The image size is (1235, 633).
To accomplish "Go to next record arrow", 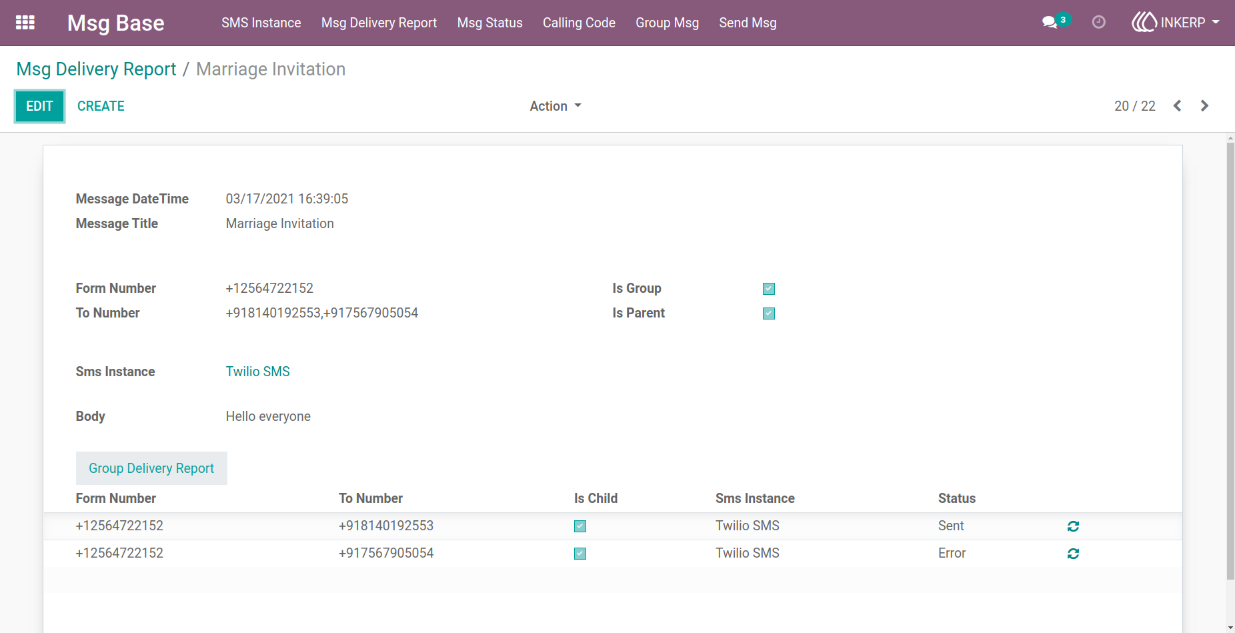I will point(1205,106).
